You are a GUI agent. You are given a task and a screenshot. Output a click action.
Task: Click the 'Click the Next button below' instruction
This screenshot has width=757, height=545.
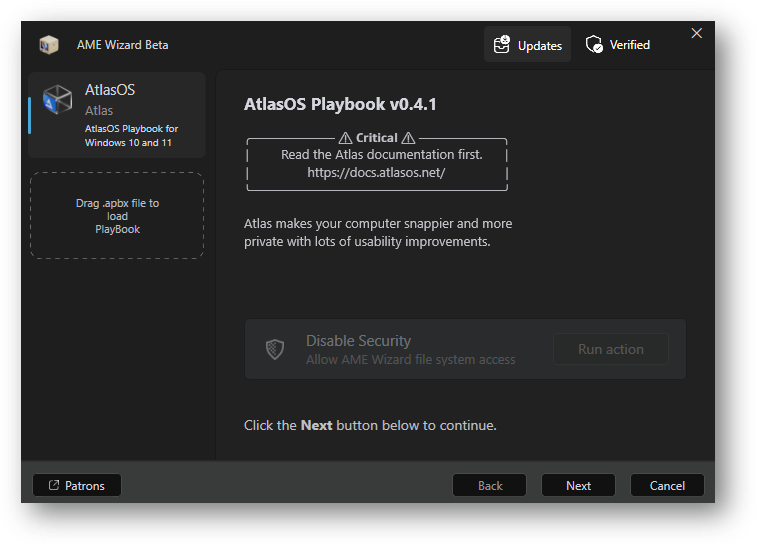(370, 425)
